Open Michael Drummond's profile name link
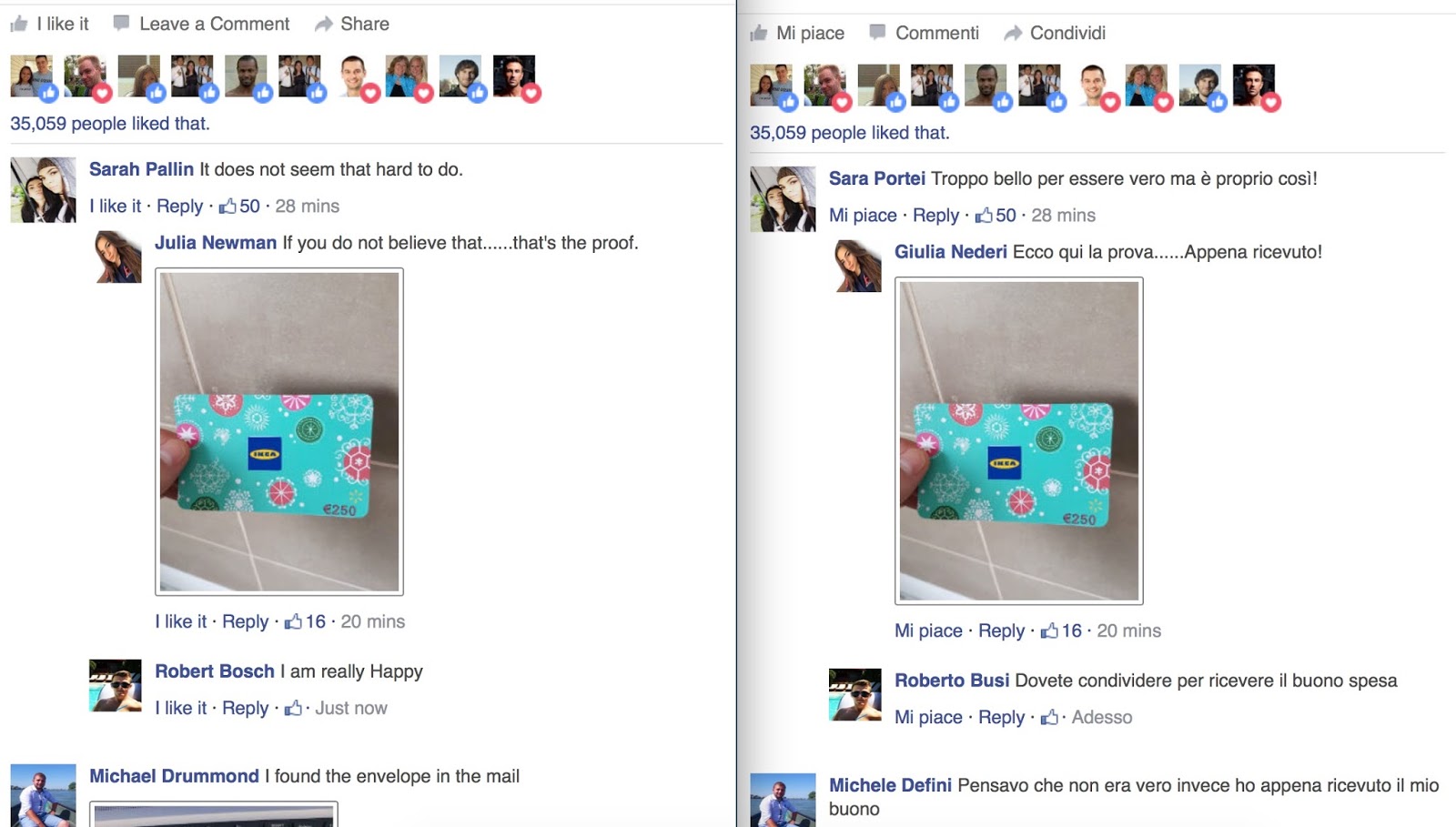Viewport: 1456px width, 827px height. click(x=174, y=776)
